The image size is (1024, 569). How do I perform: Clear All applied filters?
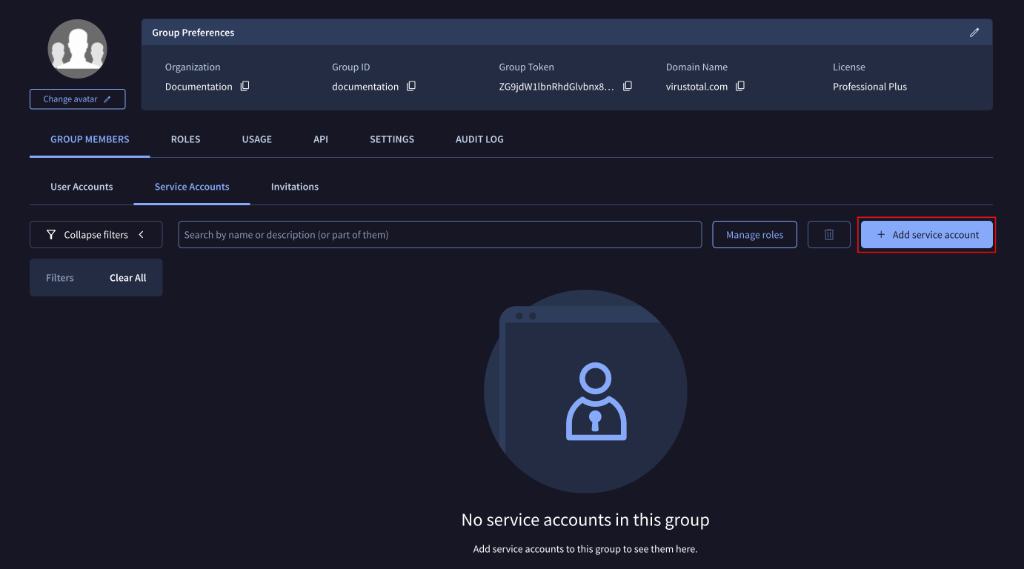127,278
